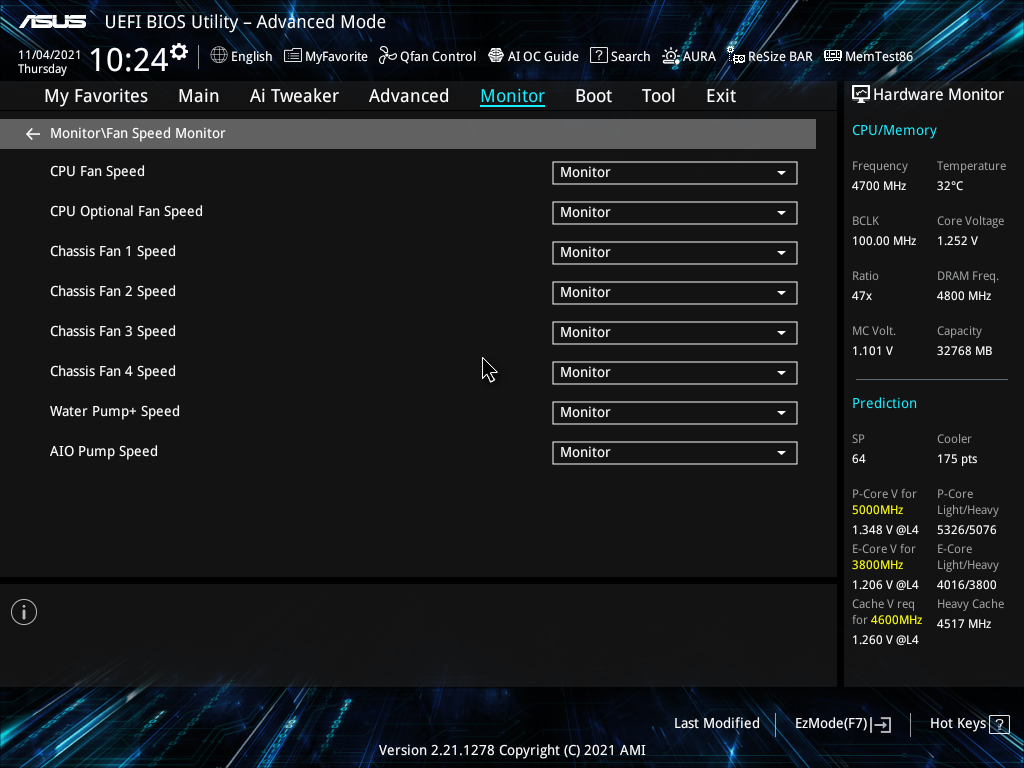Click the 4517 MHz heavy cache value
Viewport: 1024px width, 768px height.
pos(964,624)
